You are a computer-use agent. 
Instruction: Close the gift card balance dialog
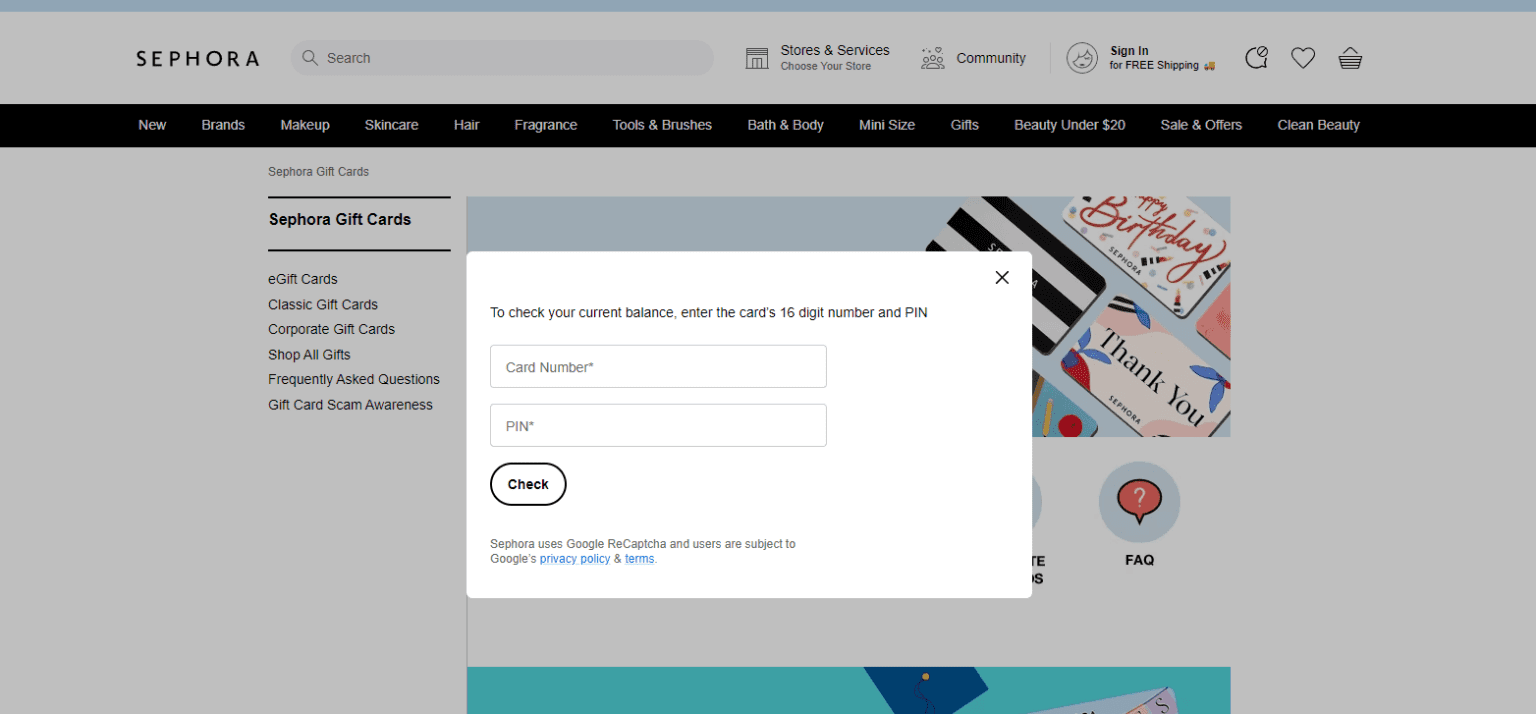[x=1002, y=278]
